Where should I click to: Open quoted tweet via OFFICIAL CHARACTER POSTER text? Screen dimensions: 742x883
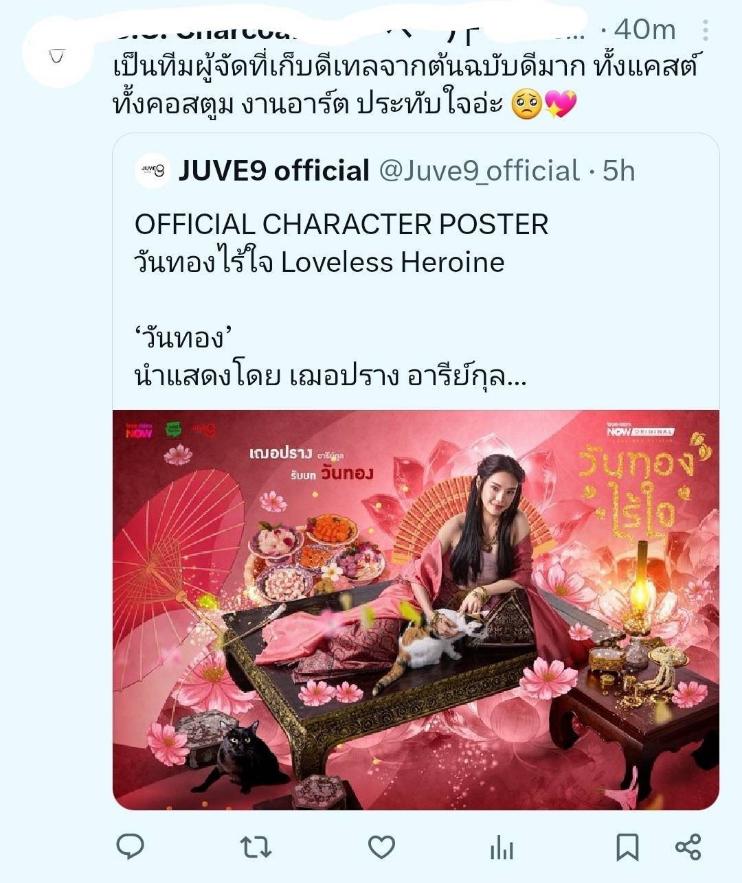[341, 224]
